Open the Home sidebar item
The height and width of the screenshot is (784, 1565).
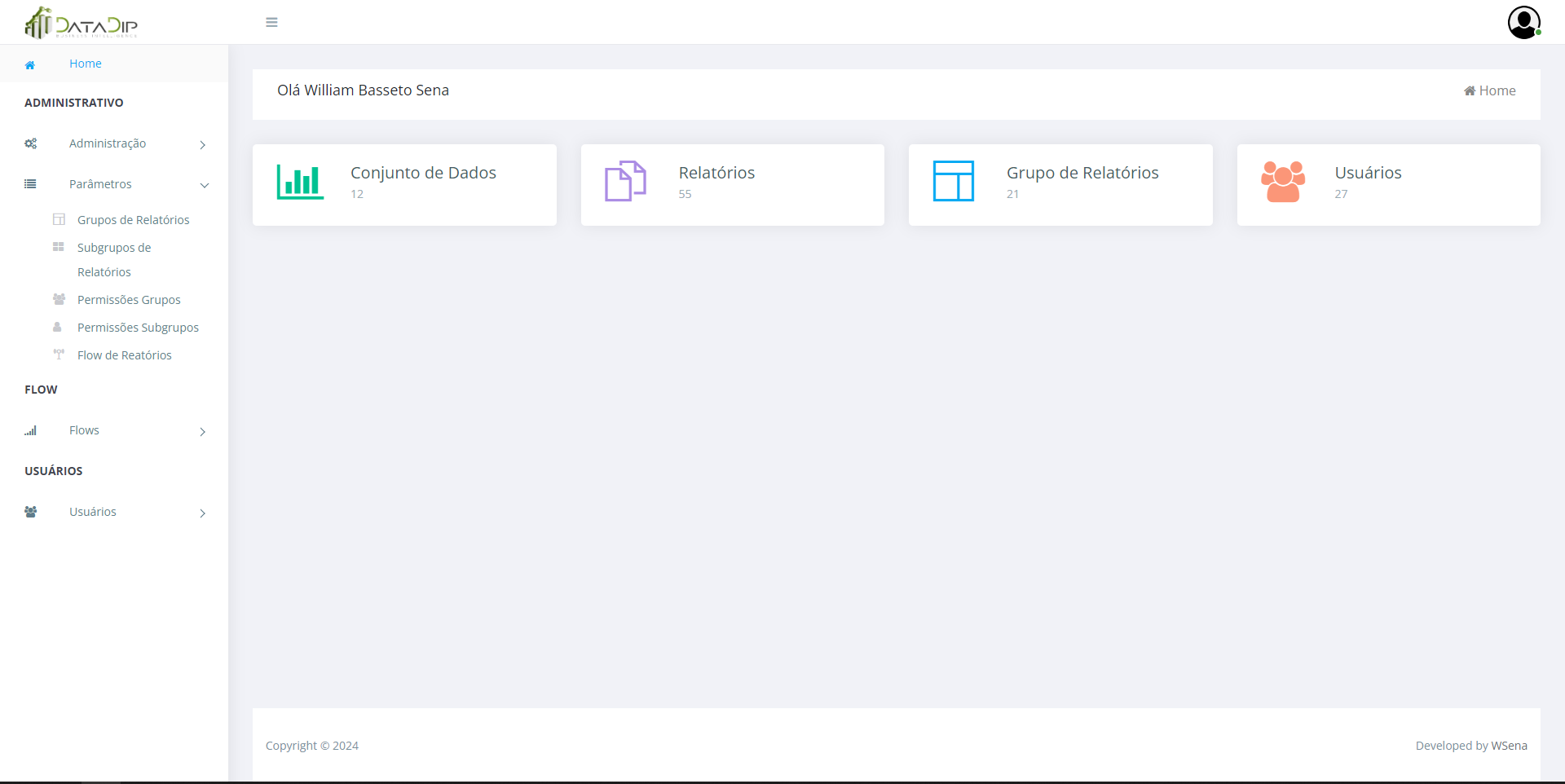click(114, 64)
